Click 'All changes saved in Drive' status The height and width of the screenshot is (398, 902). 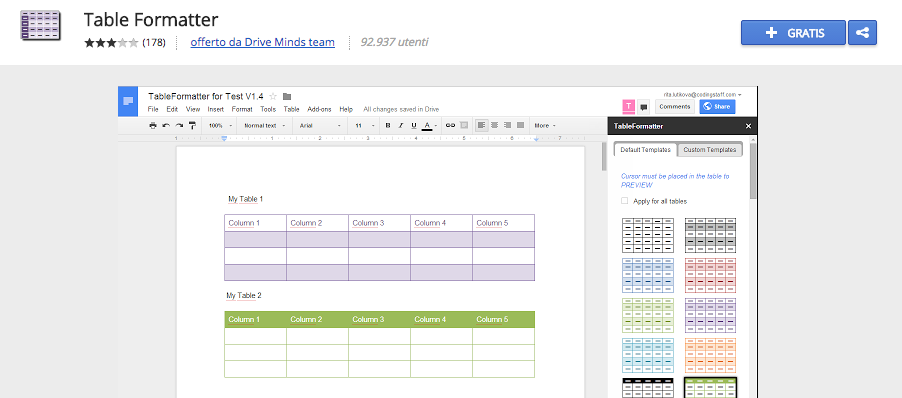pyautogui.click(x=401, y=109)
